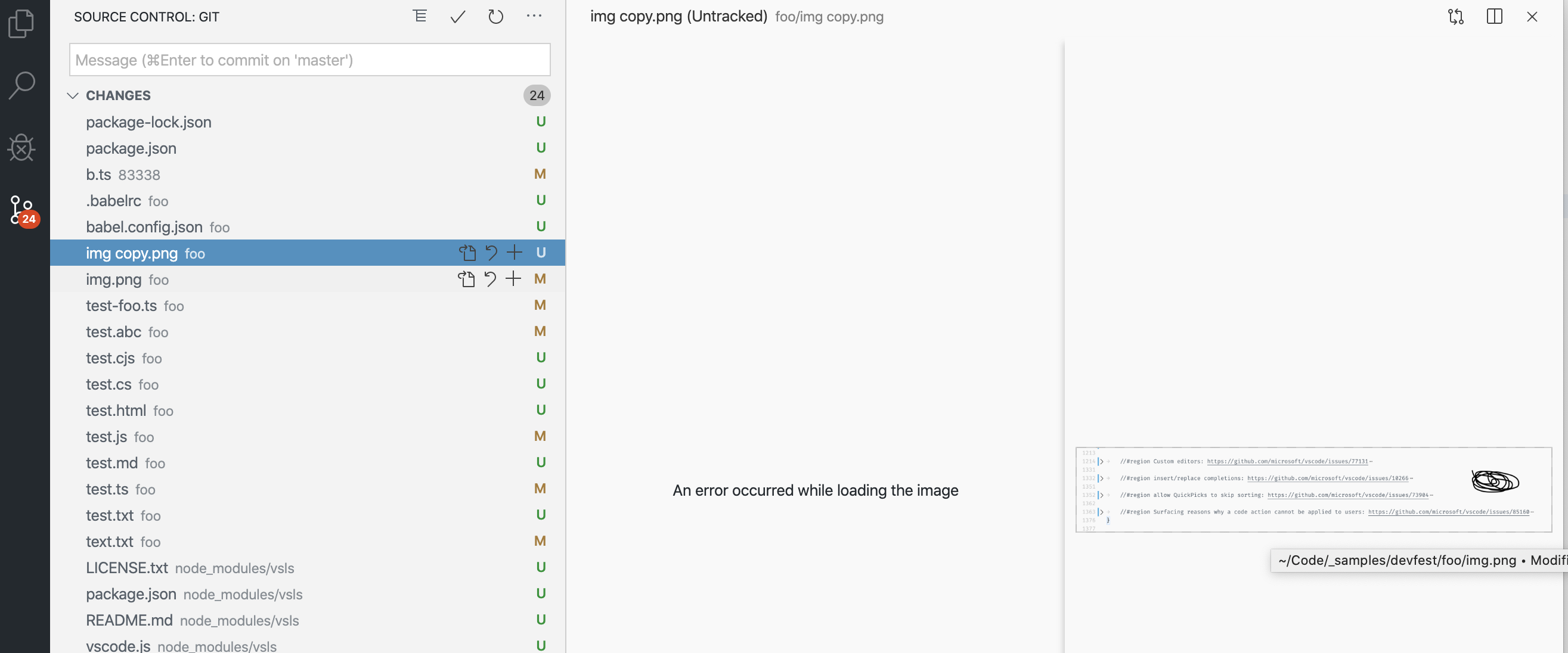Viewport: 1568px width, 653px height.
Task: Select the img copy.png editor tab
Action: tap(678, 17)
